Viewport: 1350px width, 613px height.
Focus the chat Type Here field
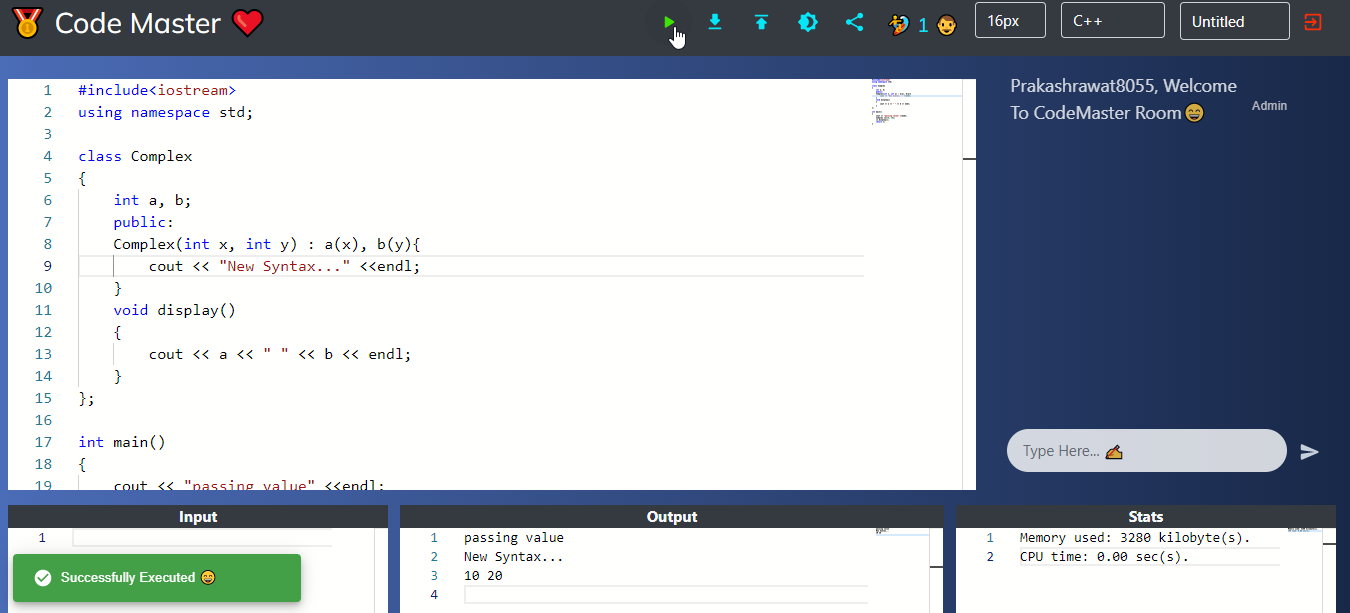coord(1146,450)
